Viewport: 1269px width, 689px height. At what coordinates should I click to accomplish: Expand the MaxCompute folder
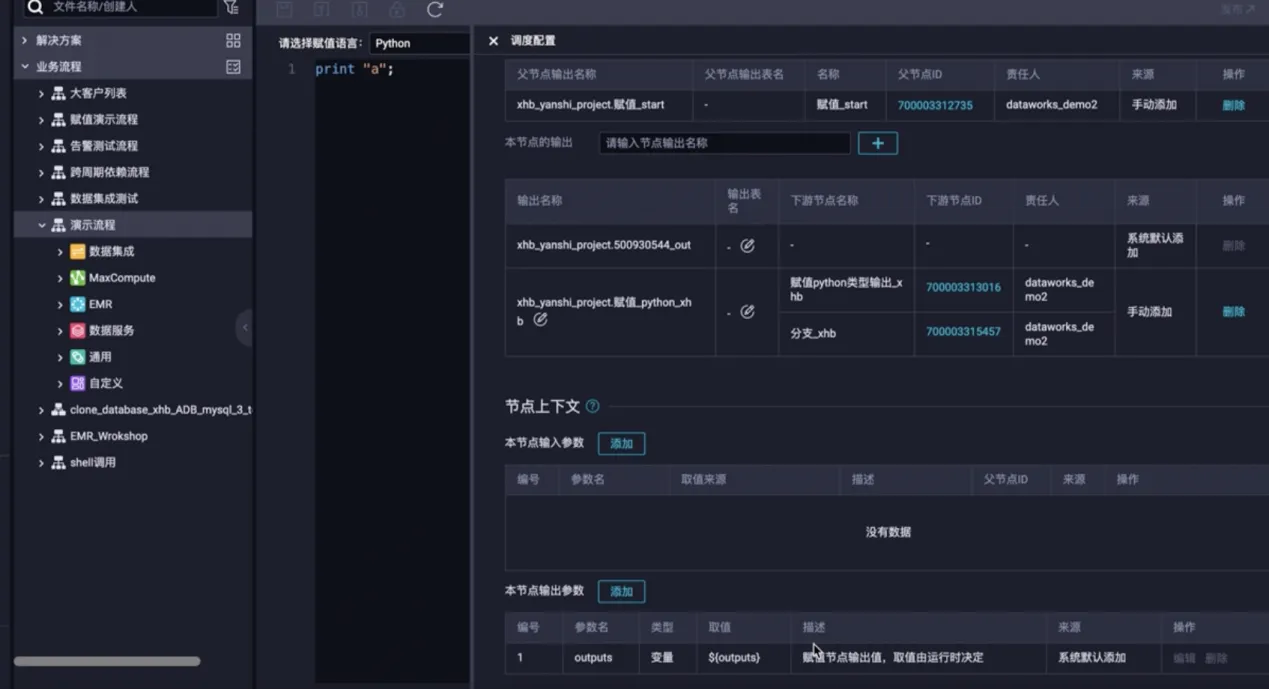point(60,278)
